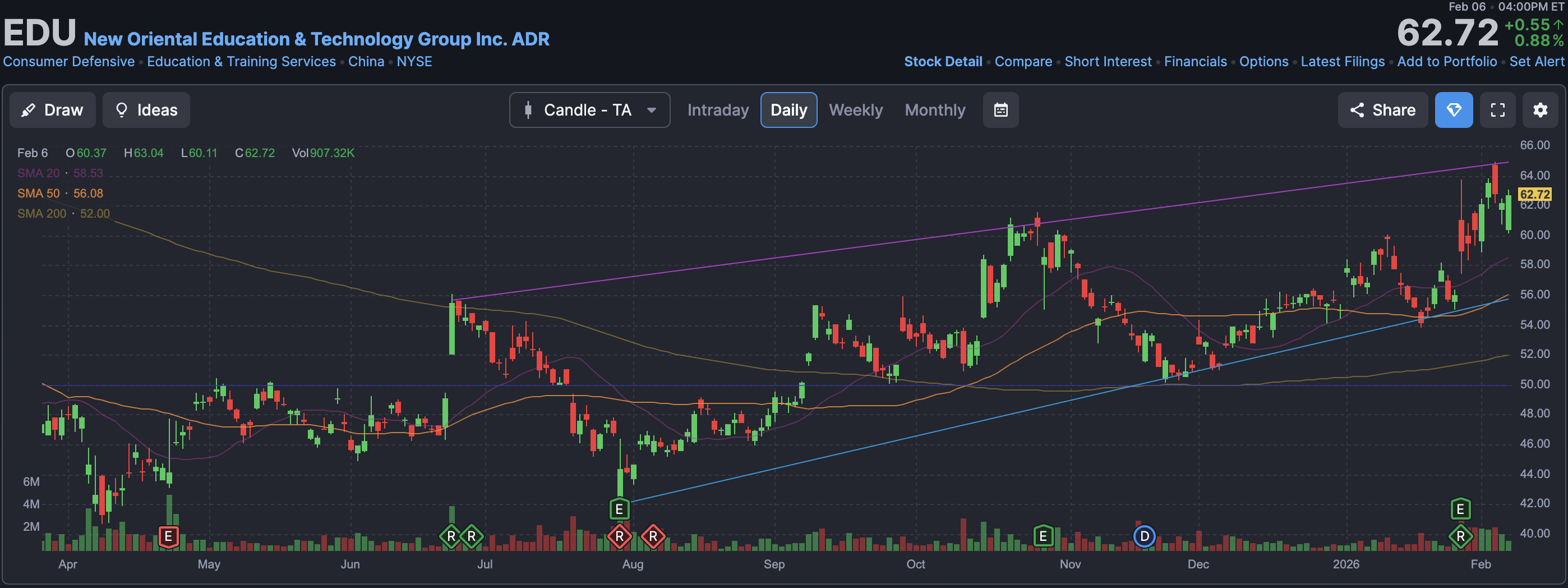This screenshot has width=1568, height=588.
Task: Click the second green R marker before July
Action: [471, 537]
